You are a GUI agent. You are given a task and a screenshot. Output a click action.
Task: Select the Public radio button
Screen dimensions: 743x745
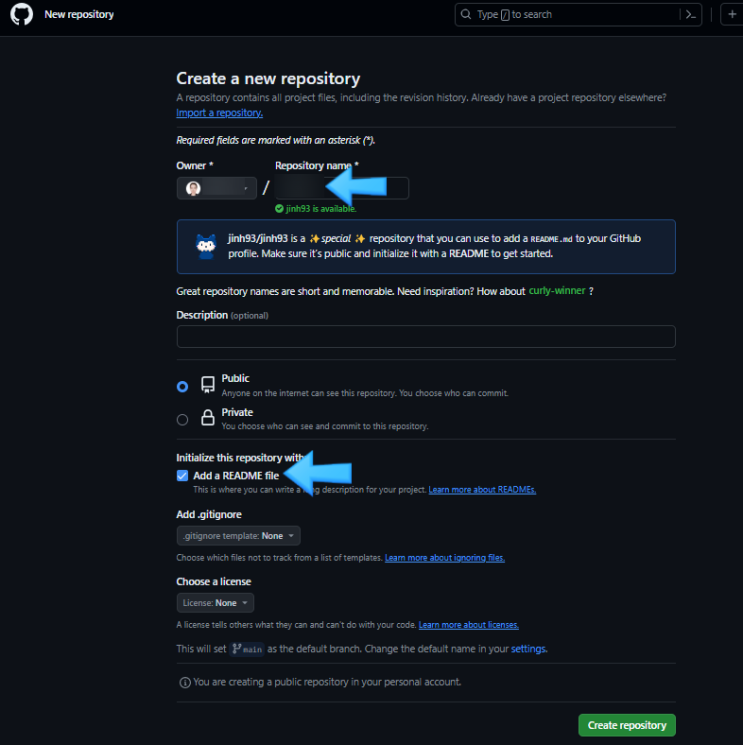[182, 386]
